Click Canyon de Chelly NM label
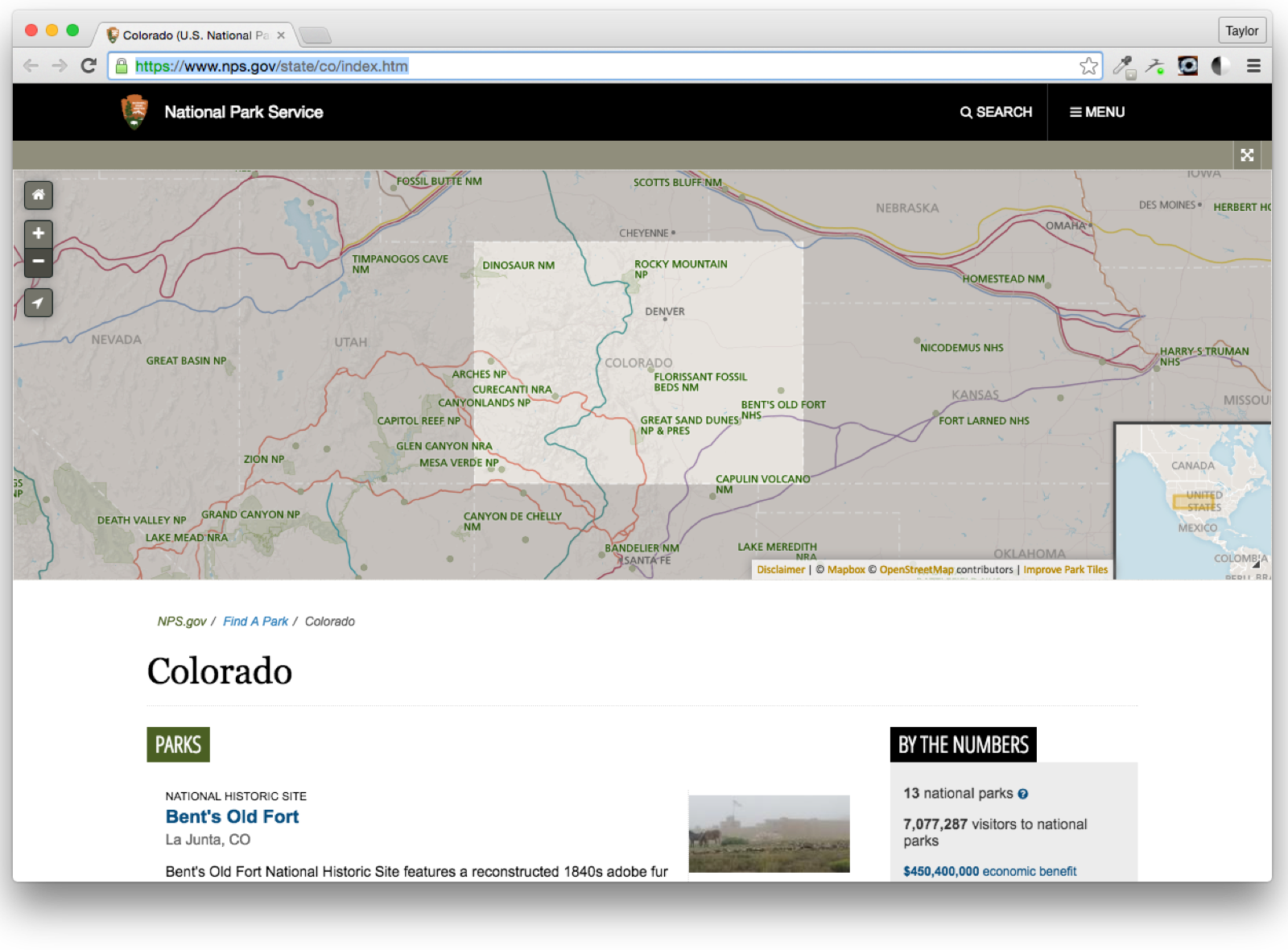1288x950 pixels. (512, 522)
